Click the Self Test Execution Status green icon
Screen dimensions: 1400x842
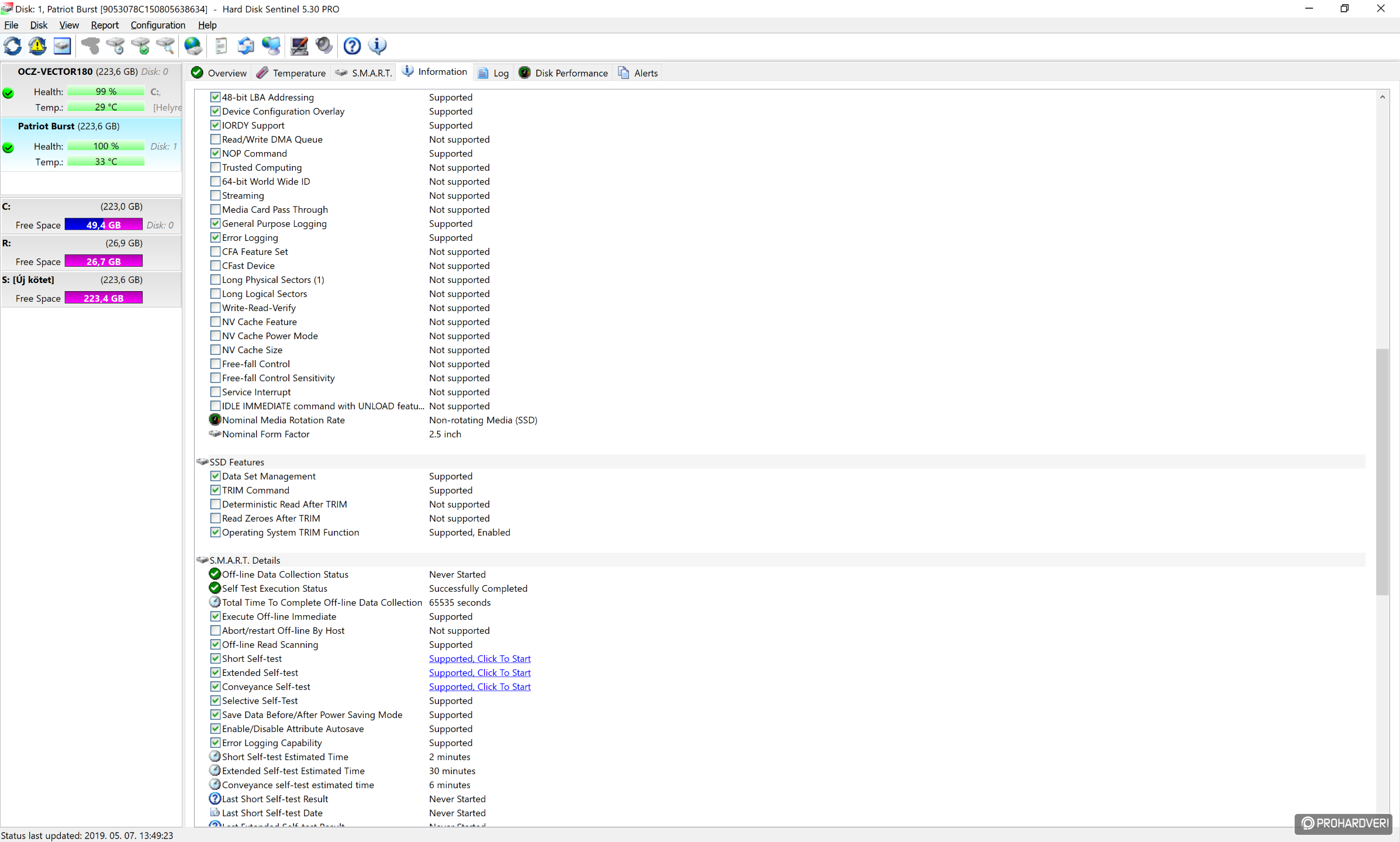(215, 588)
